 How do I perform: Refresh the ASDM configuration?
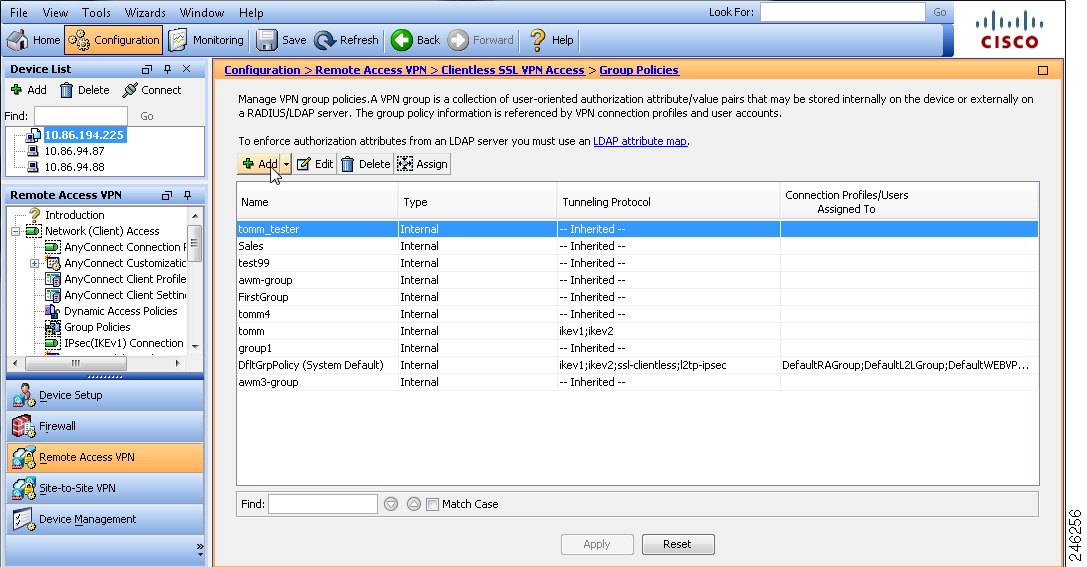[x=346, y=40]
